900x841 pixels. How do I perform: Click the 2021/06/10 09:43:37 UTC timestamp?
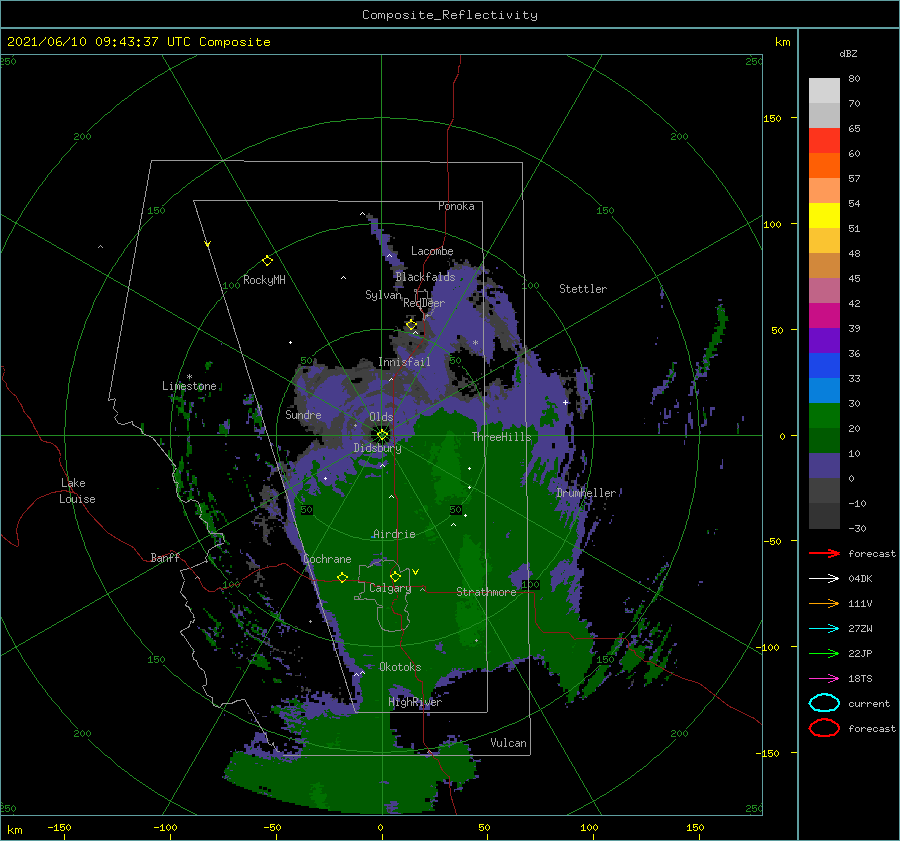coord(138,42)
